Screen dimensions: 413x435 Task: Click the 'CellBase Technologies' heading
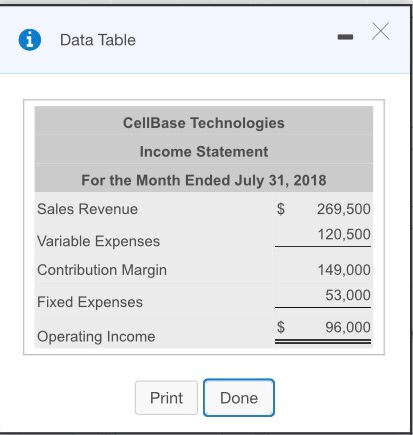(204, 123)
